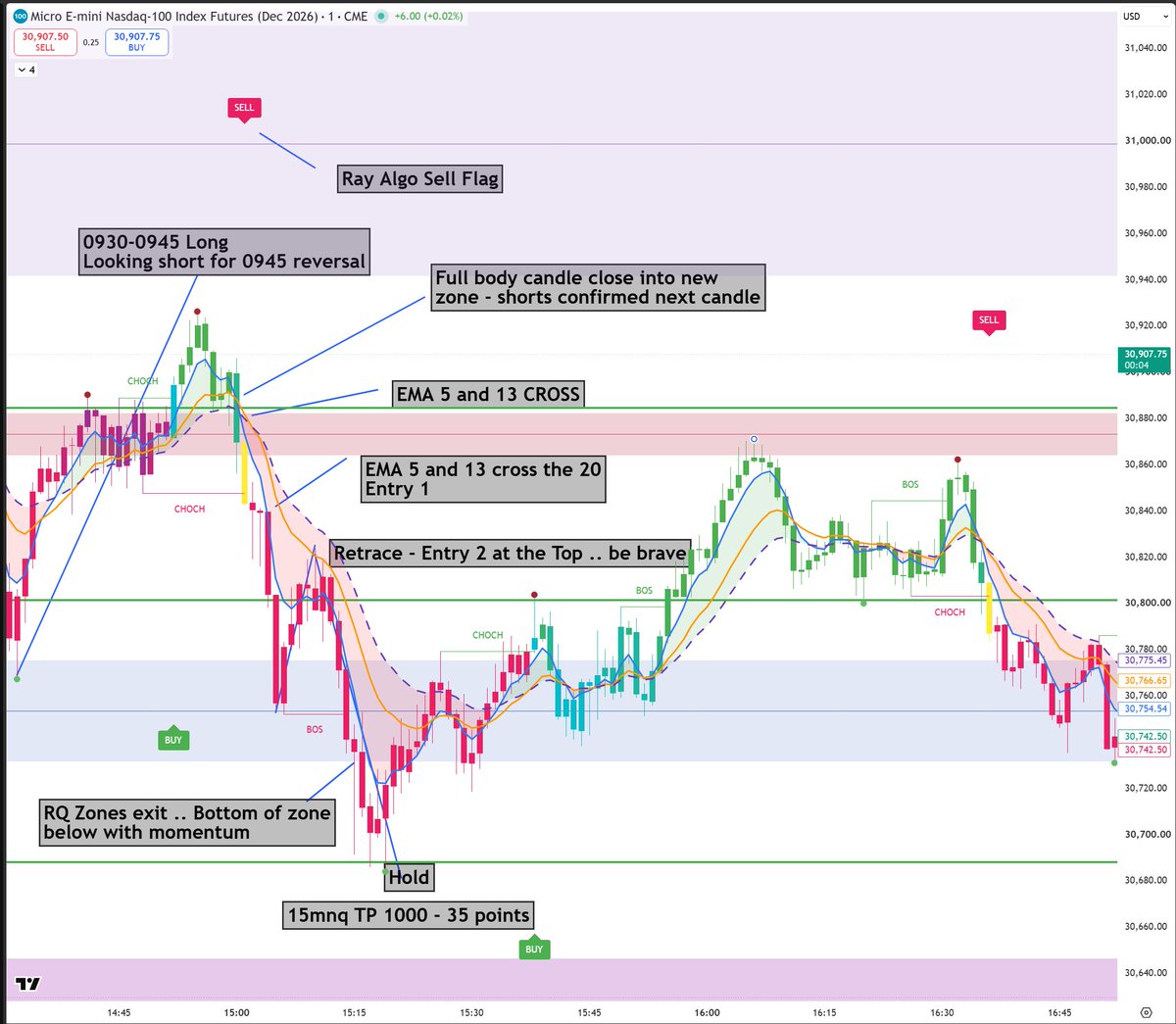Select the 'EMA 5 and 13 CROSS' note
This screenshot has width=1176, height=1024.
[x=488, y=394]
